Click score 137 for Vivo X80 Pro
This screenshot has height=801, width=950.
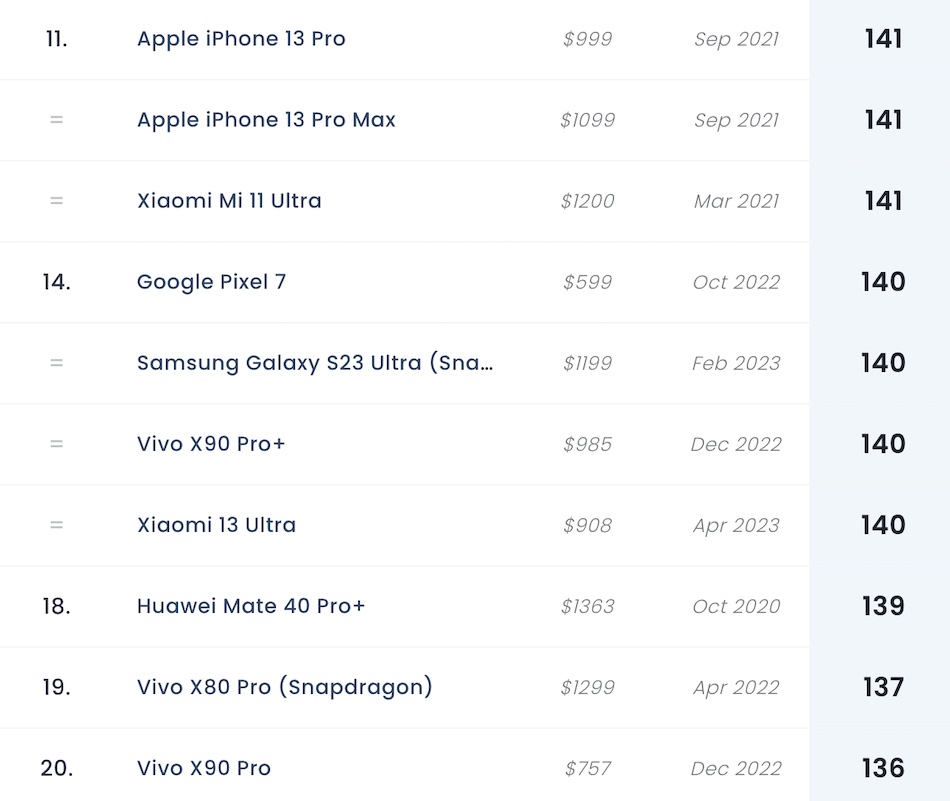[x=883, y=687]
